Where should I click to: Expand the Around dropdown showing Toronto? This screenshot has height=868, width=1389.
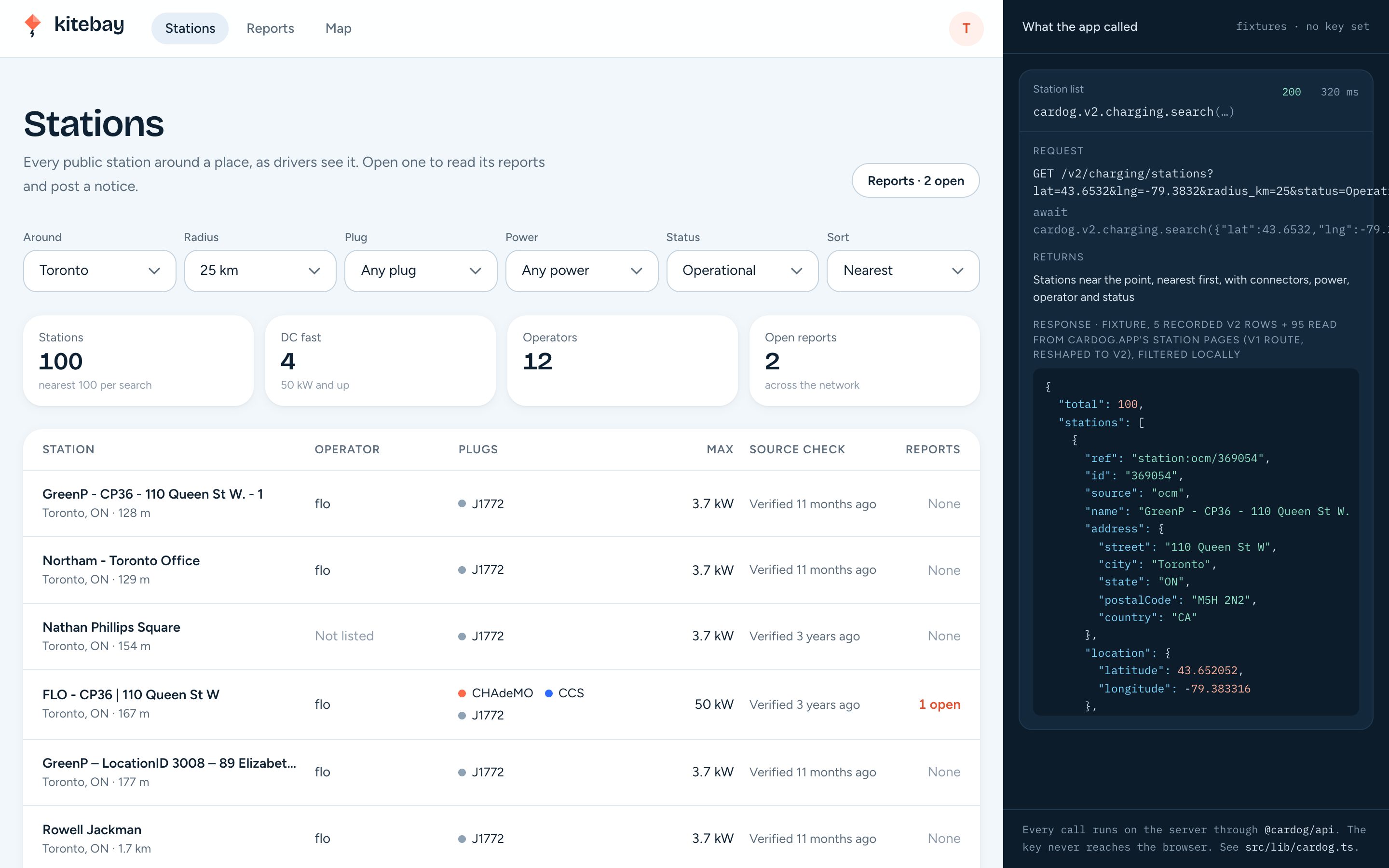tap(99, 271)
